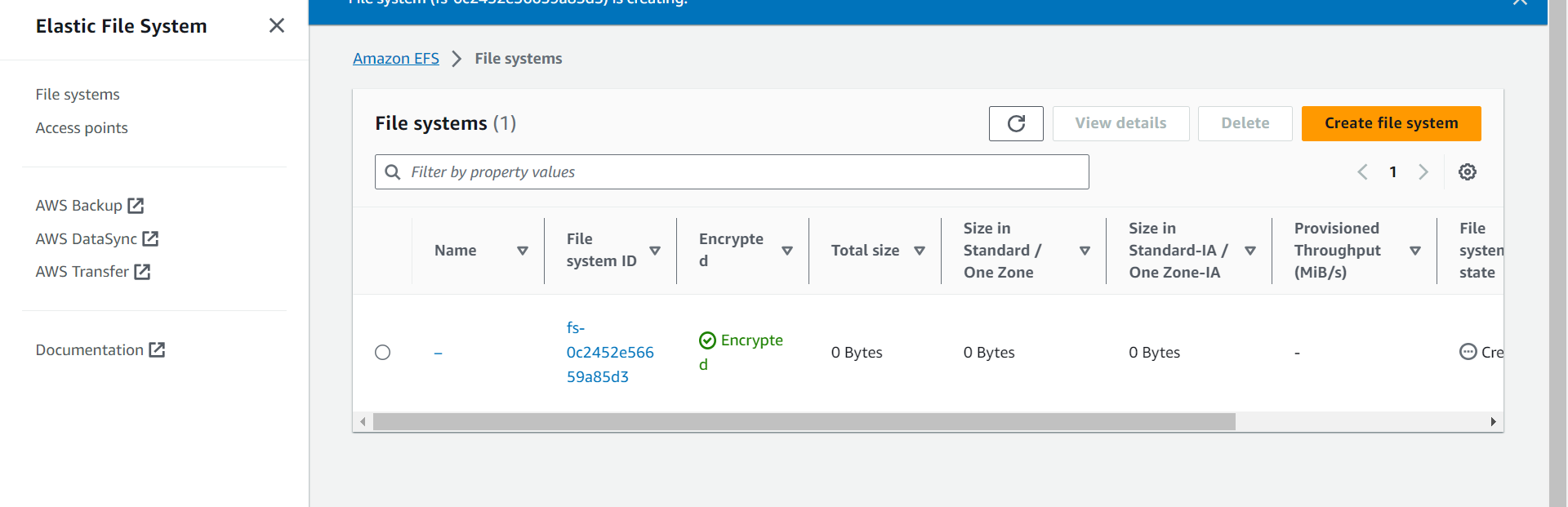
Task: Sort by Size in Standard-IA / One Zone-IA arrow
Action: tap(1250, 251)
